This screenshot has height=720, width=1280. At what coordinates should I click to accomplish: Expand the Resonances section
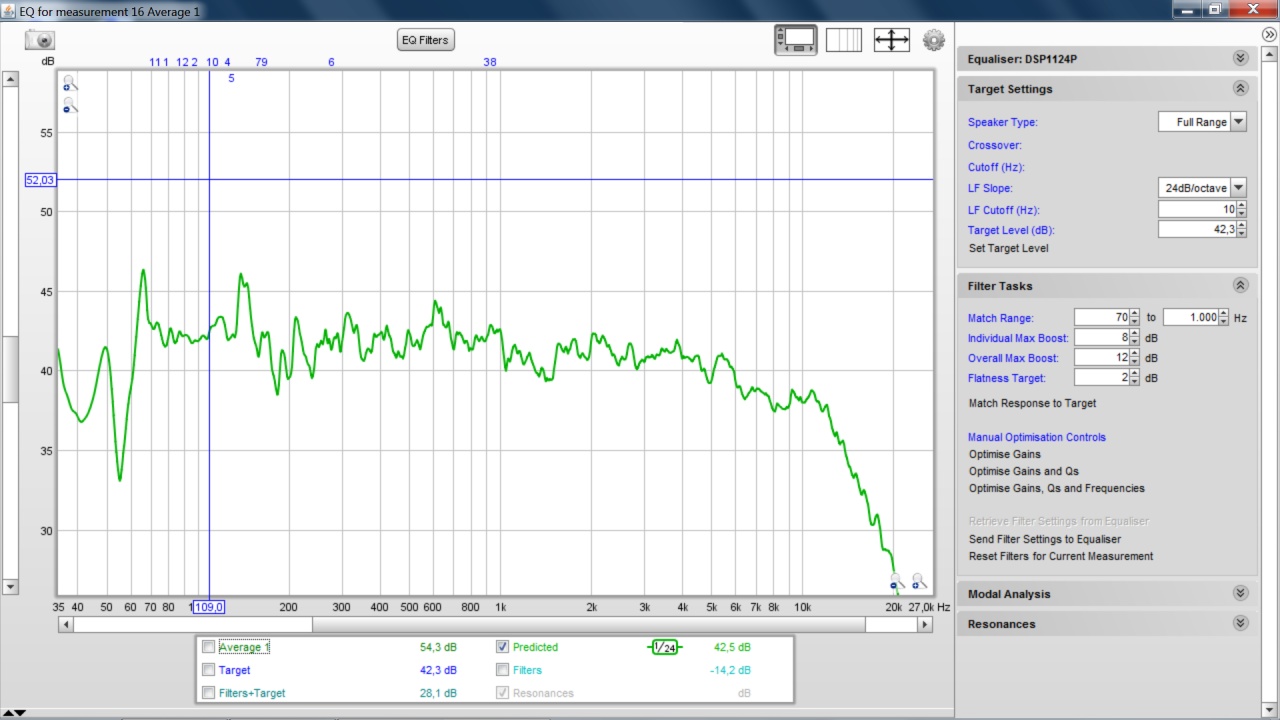coord(1240,624)
